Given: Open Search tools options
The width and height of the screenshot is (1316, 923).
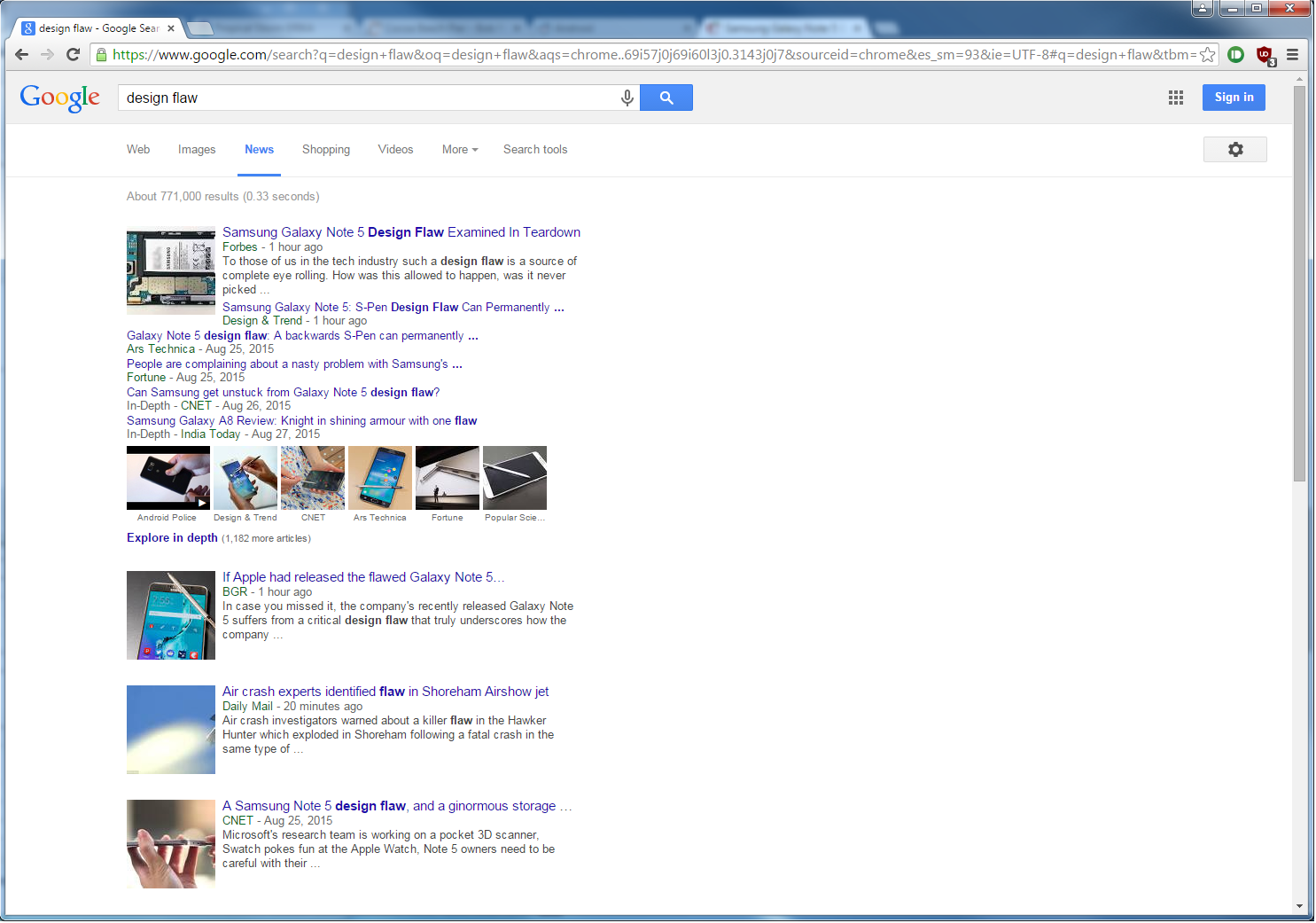Looking at the screenshot, I should 535,150.
